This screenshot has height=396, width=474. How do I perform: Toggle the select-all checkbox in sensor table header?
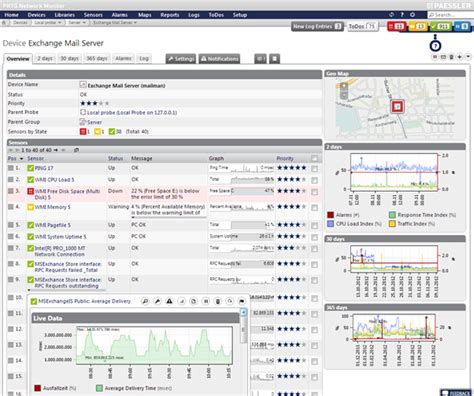(314, 159)
